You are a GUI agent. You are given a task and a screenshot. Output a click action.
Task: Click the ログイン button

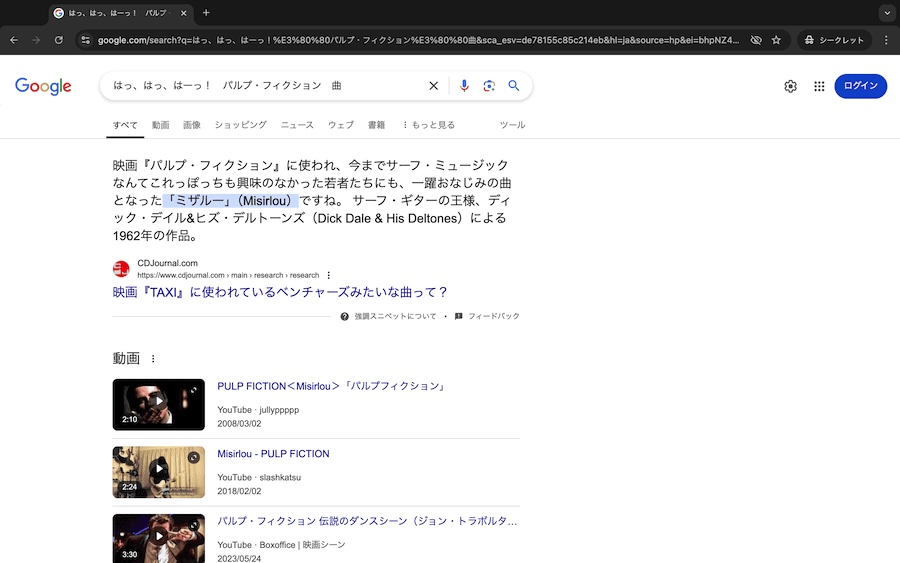click(x=860, y=86)
